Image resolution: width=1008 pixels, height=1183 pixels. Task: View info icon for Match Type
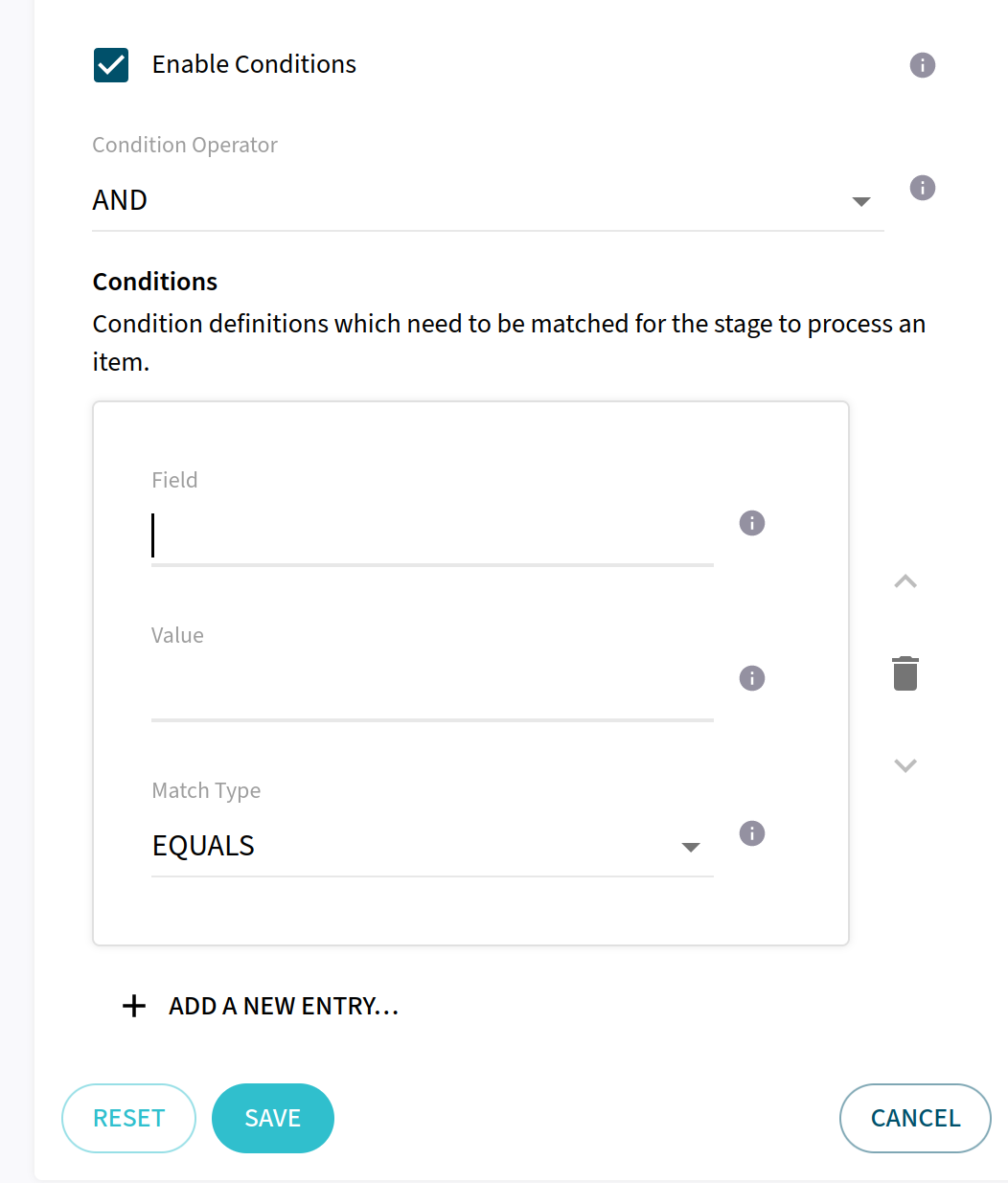tap(752, 833)
